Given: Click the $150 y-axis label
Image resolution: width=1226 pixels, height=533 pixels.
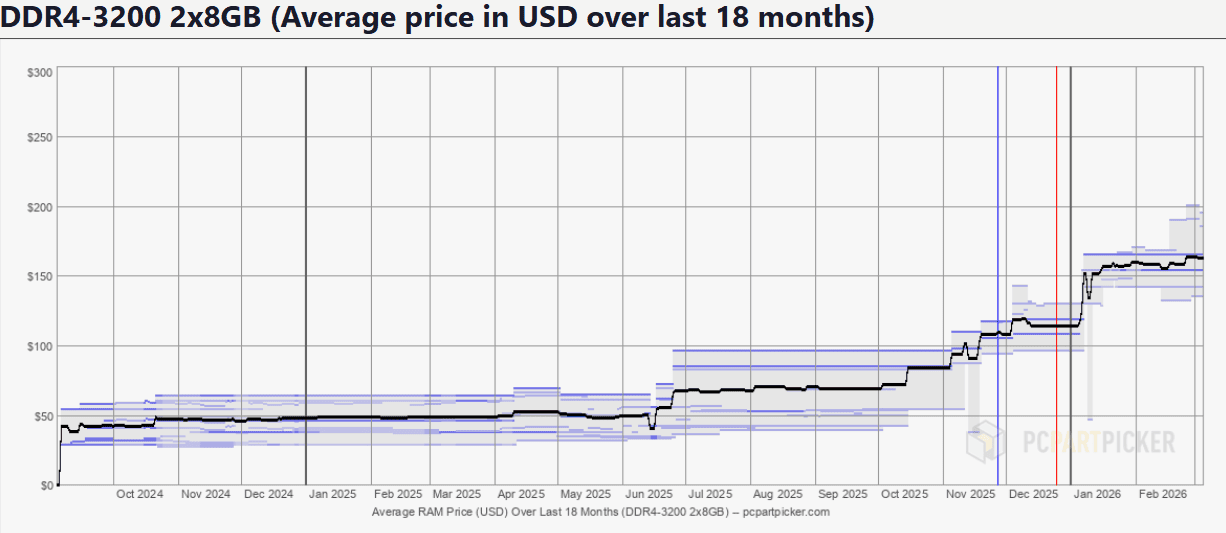Looking at the screenshot, I should coord(39,276).
